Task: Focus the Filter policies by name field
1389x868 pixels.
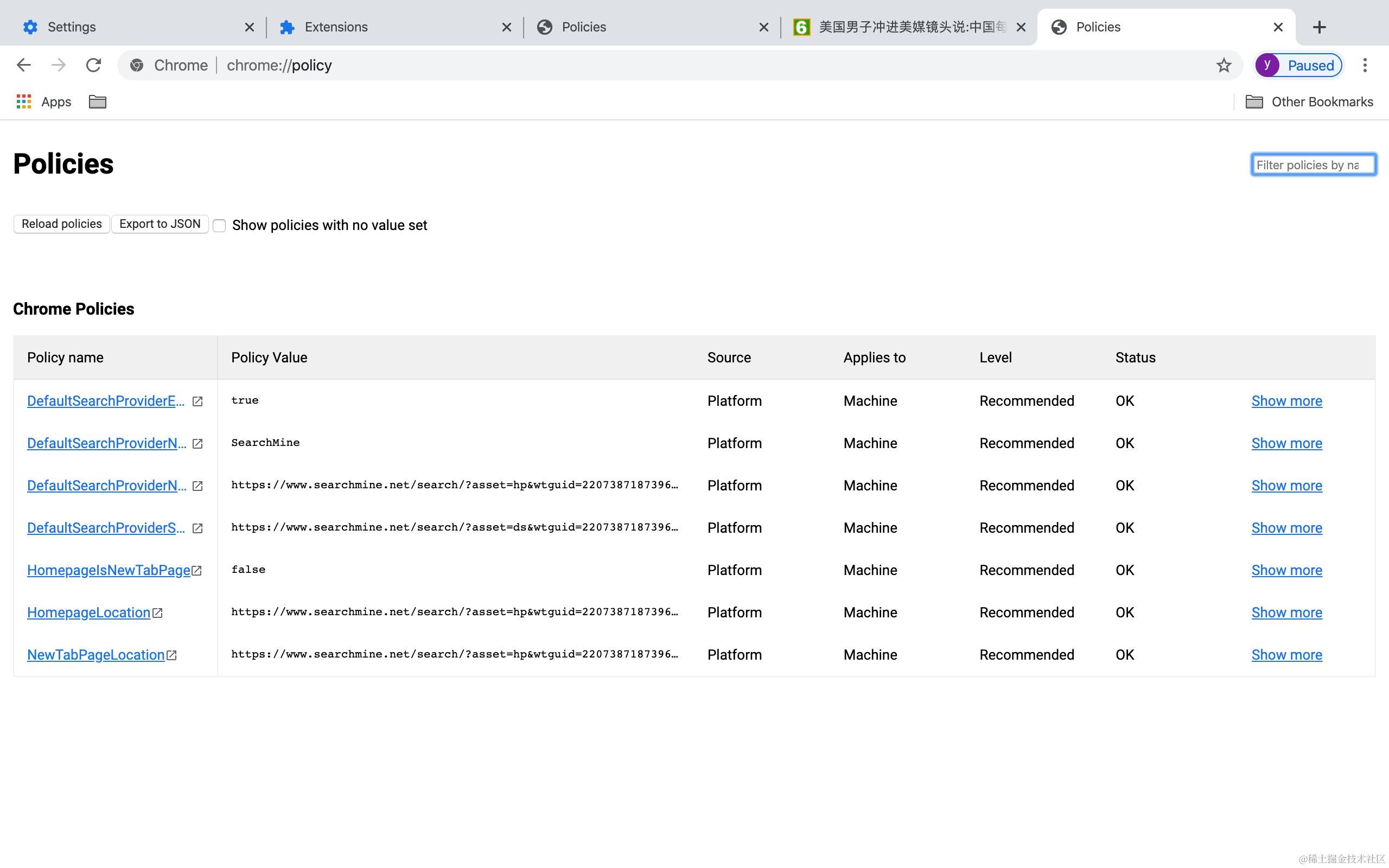Action: click(x=1312, y=165)
